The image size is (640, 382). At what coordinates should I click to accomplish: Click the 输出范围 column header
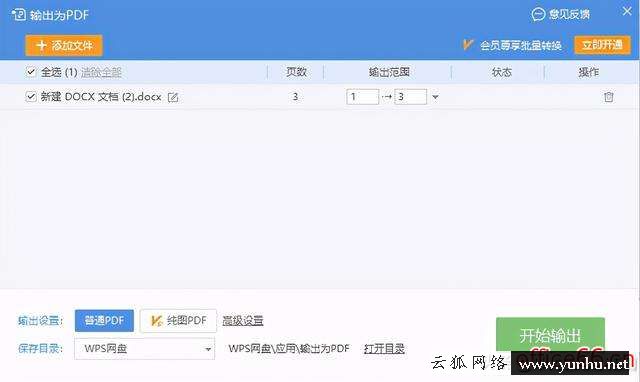click(389, 72)
